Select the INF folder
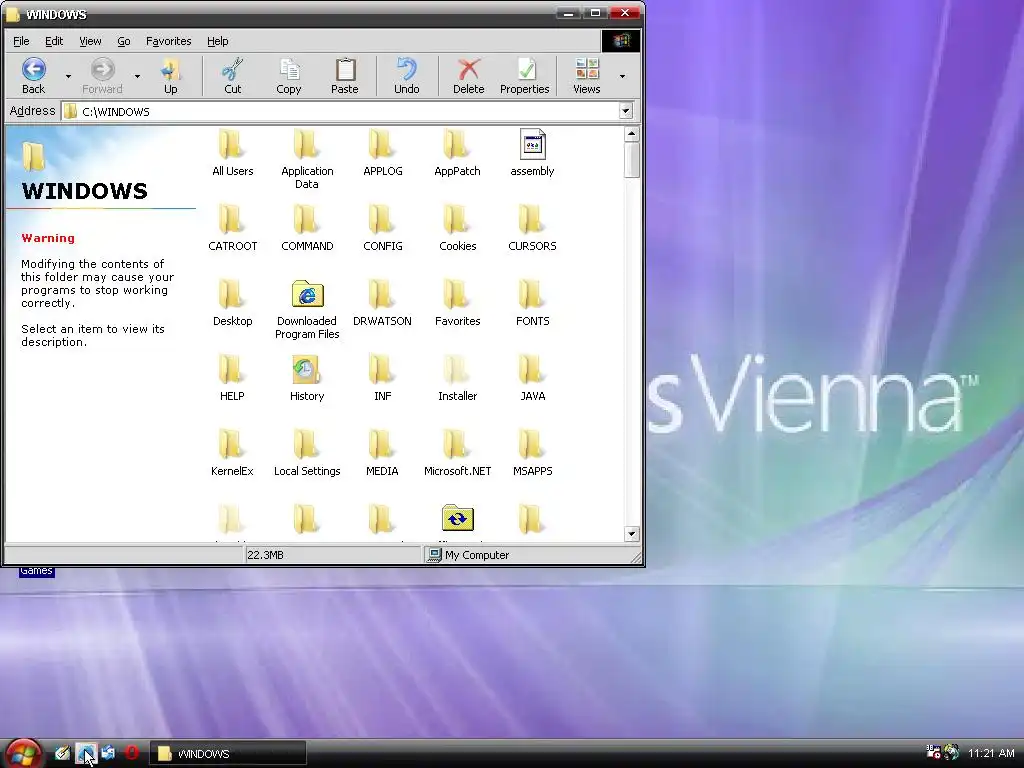This screenshot has height=768, width=1024. click(383, 379)
